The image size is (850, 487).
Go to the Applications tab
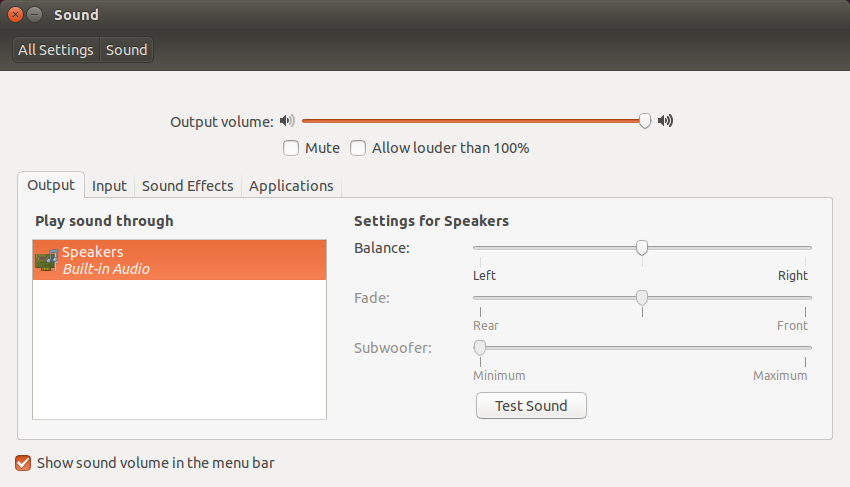(291, 186)
